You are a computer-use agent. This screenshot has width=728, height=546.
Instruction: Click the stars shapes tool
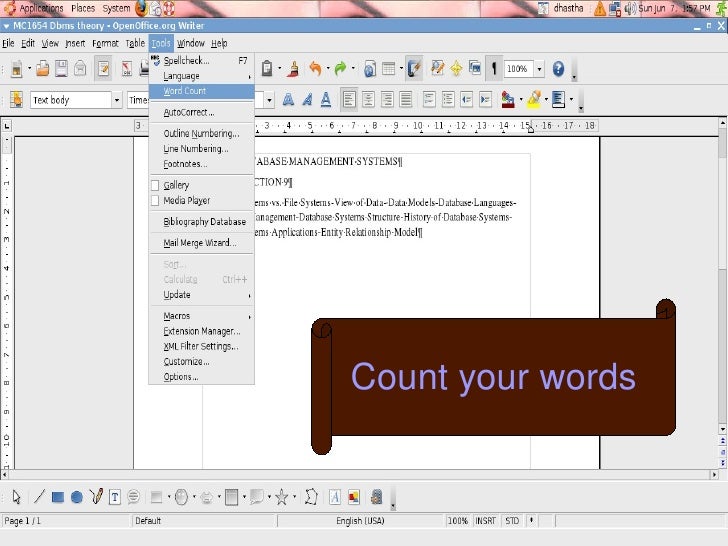coord(282,496)
